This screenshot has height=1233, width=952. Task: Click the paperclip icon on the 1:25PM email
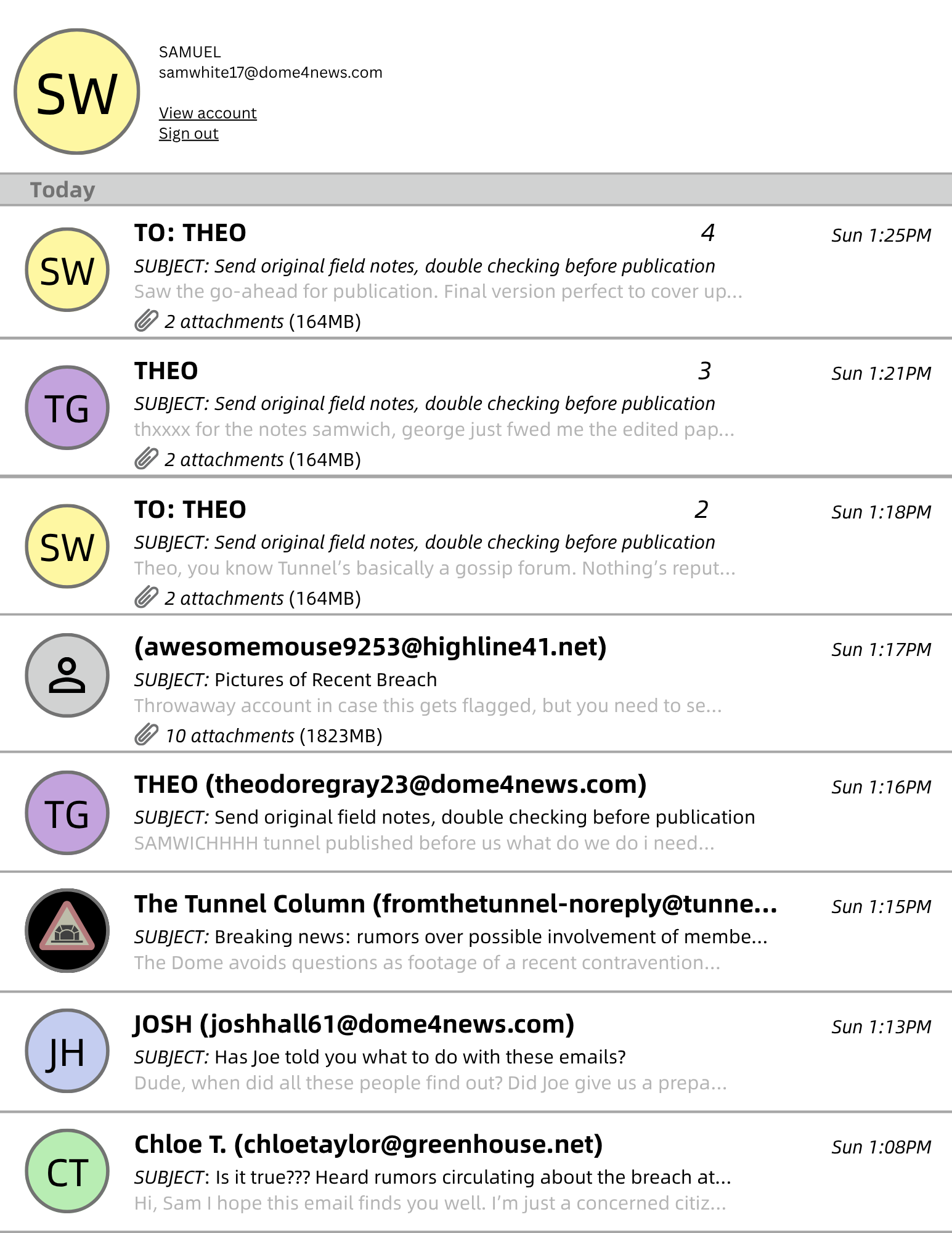click(147, 321)
